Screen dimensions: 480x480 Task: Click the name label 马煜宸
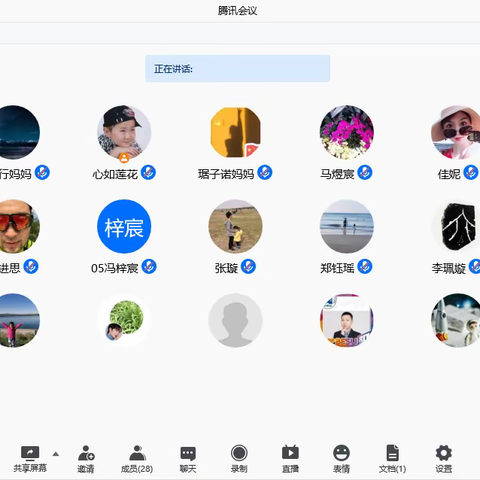click(337, 174)
